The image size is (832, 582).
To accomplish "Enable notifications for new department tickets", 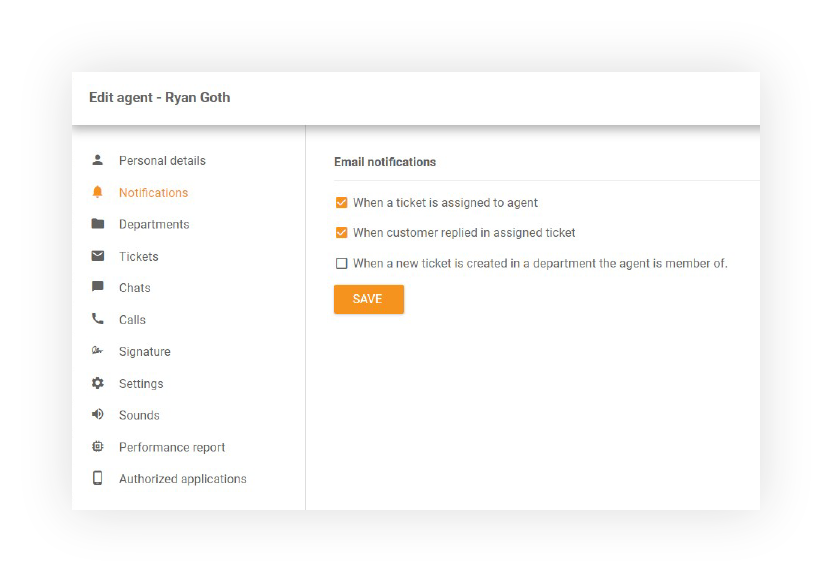I will pyautogui.click(x=340, y=263).
